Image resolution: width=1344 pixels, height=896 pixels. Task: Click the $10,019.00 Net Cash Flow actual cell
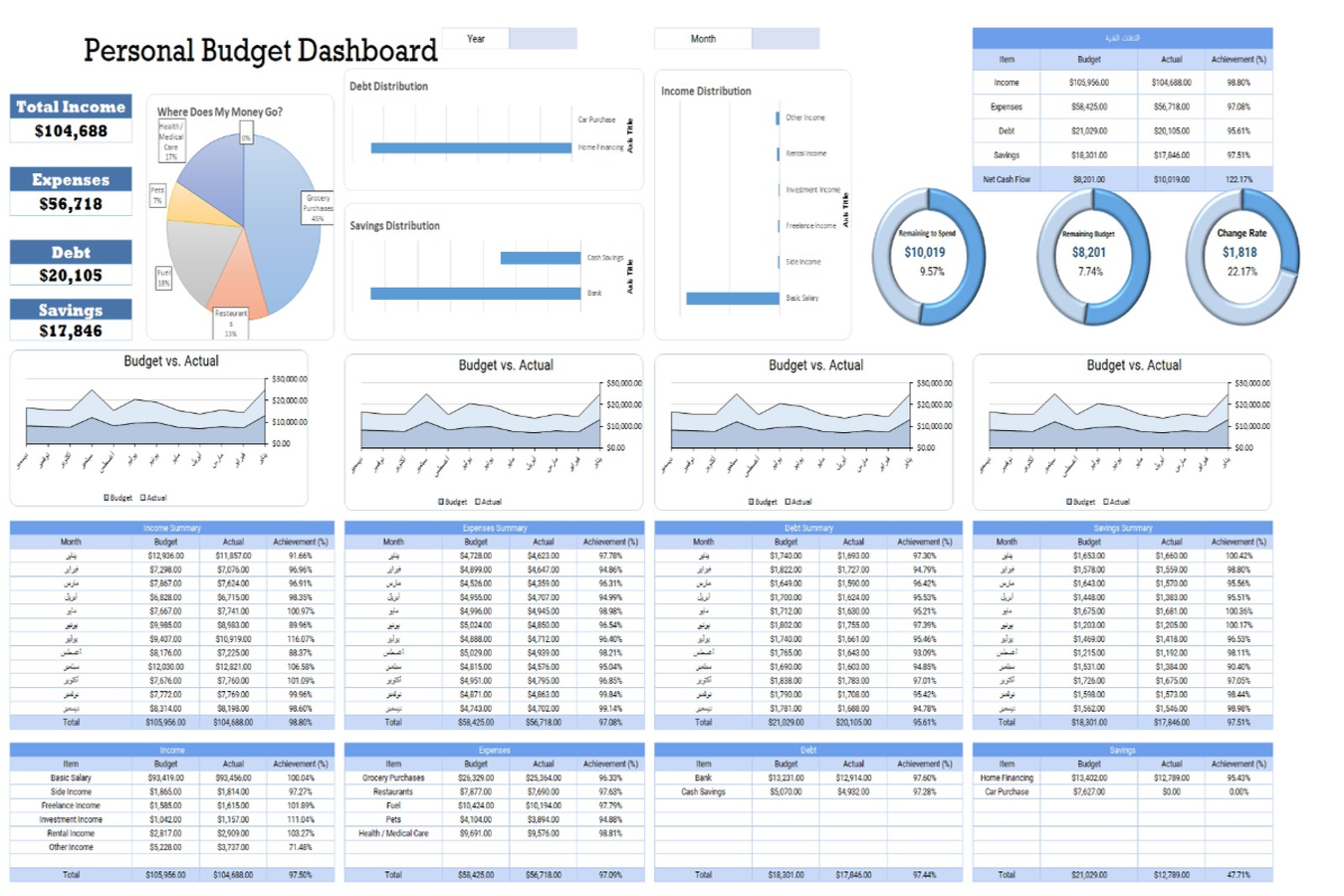click(1172, 180)
